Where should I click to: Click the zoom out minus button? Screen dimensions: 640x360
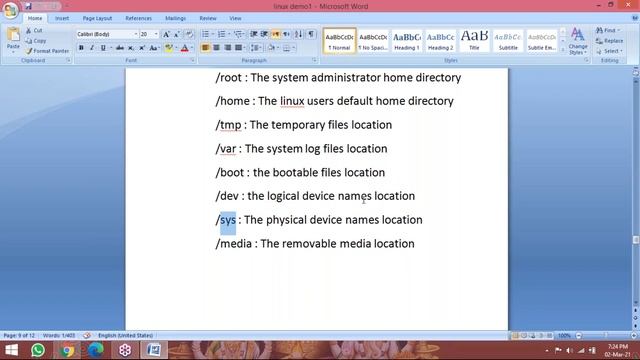point(578,336)
